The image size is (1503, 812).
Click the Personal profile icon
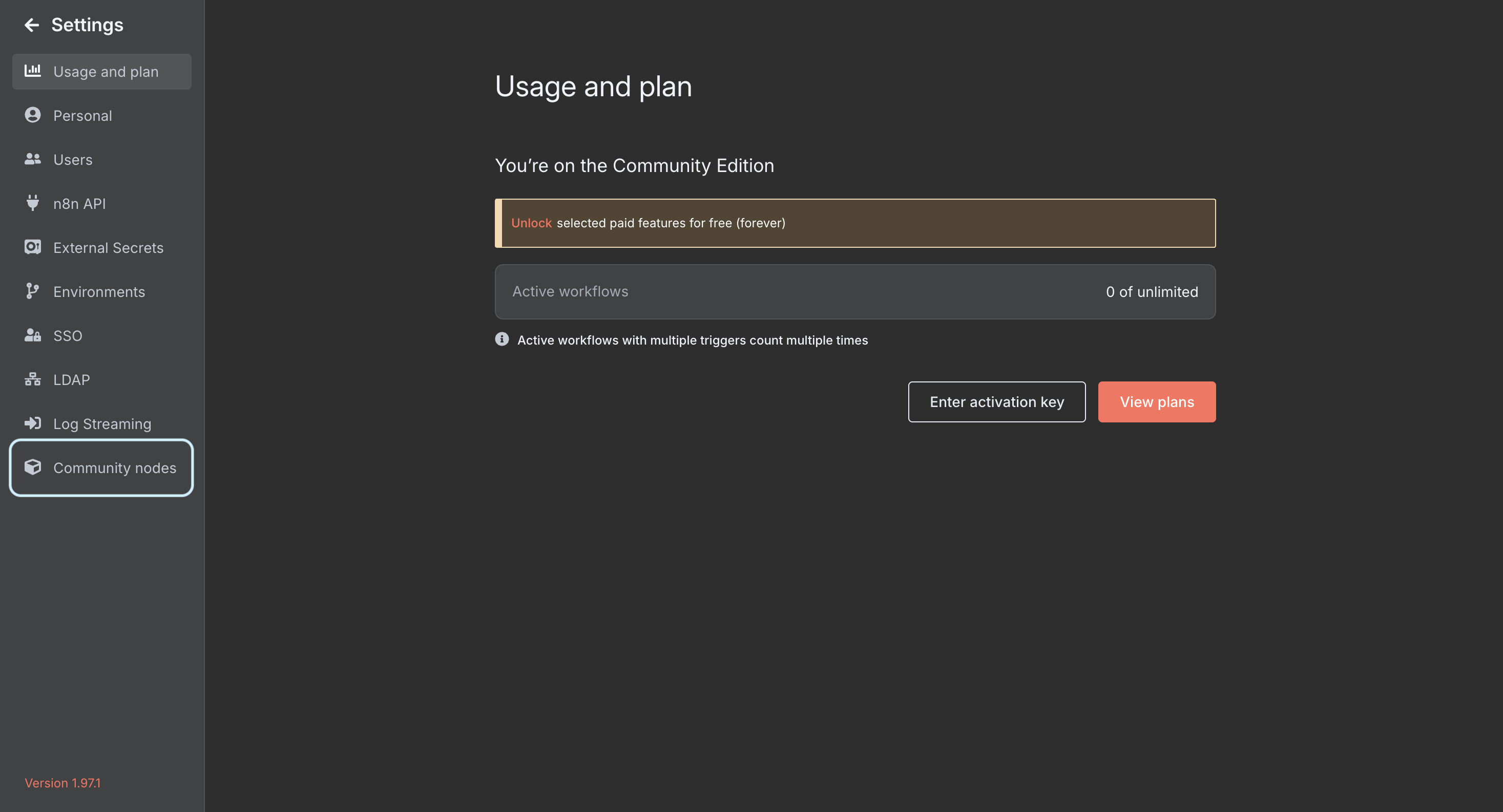pos(33,115)
